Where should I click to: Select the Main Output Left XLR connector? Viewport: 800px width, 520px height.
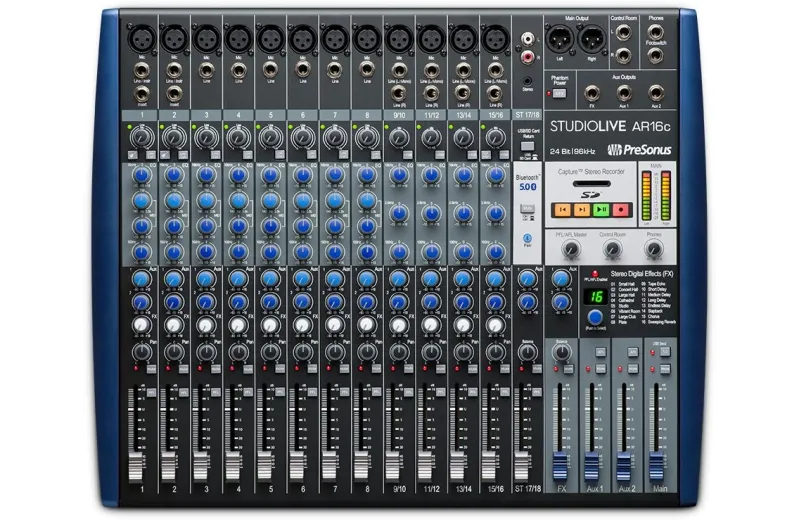[560, 39]
